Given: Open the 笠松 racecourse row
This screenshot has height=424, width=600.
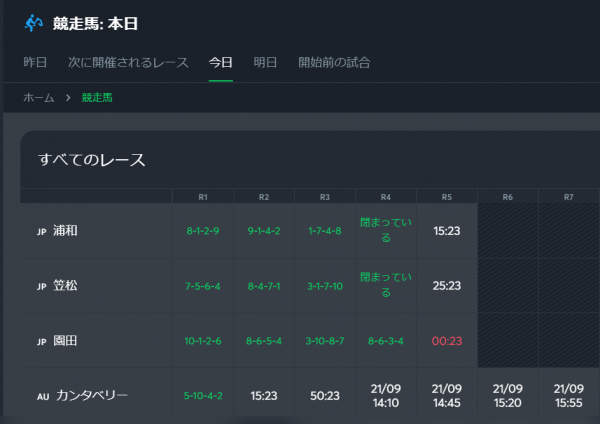Looking at the screenshot, I should coord(96,285).
